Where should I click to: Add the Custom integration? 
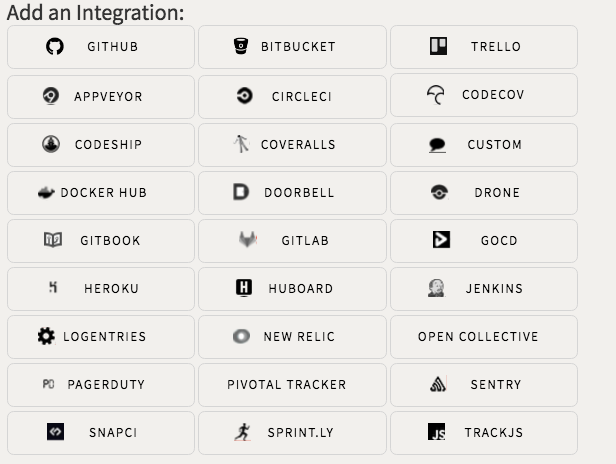484,145
